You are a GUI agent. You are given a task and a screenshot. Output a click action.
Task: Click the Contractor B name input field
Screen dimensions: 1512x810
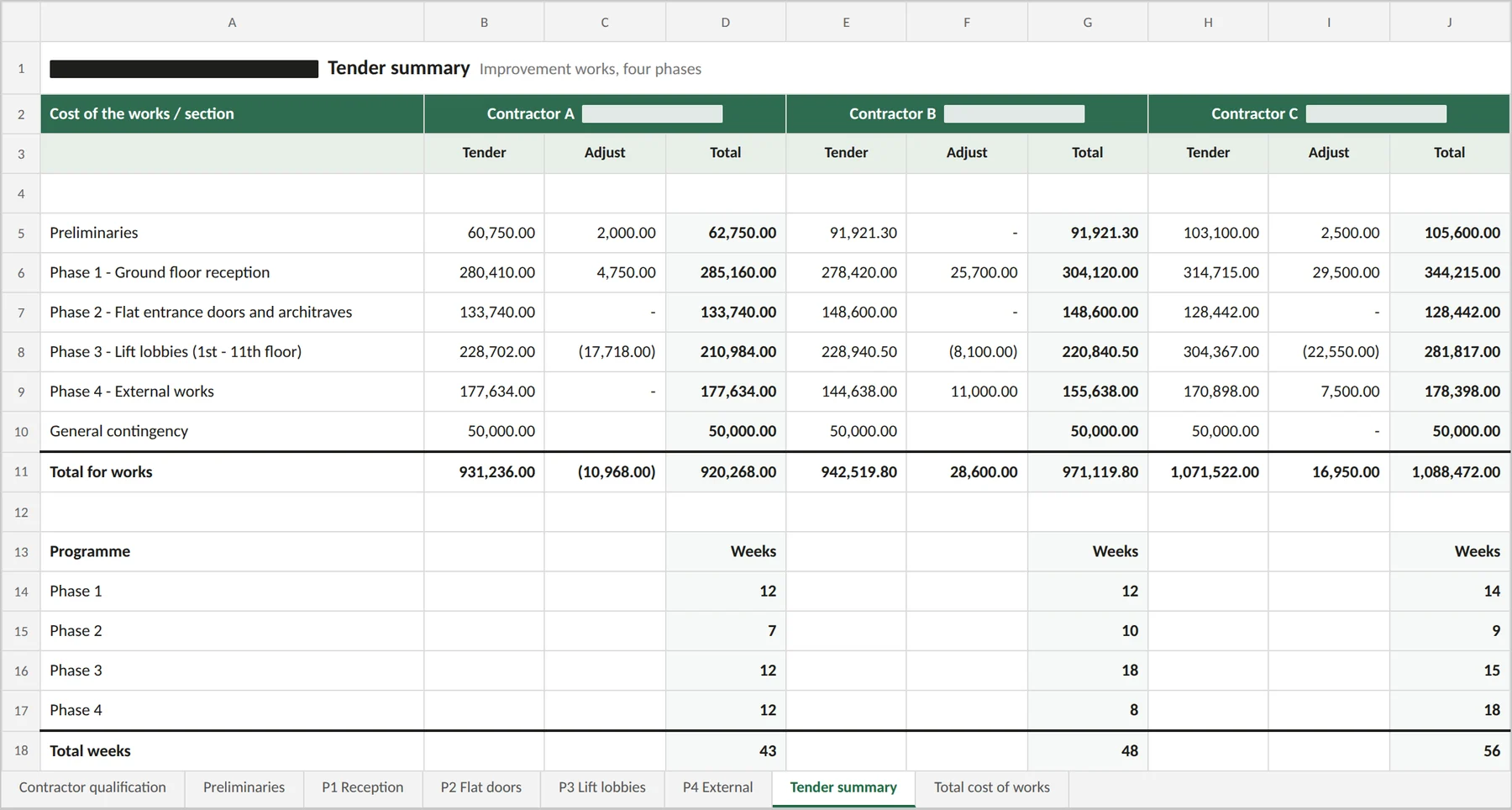[1015, 114]
